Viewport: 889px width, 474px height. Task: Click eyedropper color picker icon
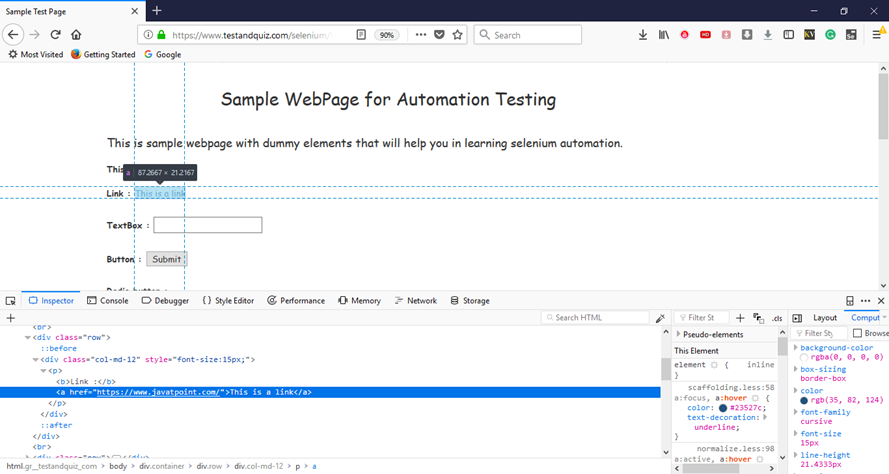click(x=660, y=318)
